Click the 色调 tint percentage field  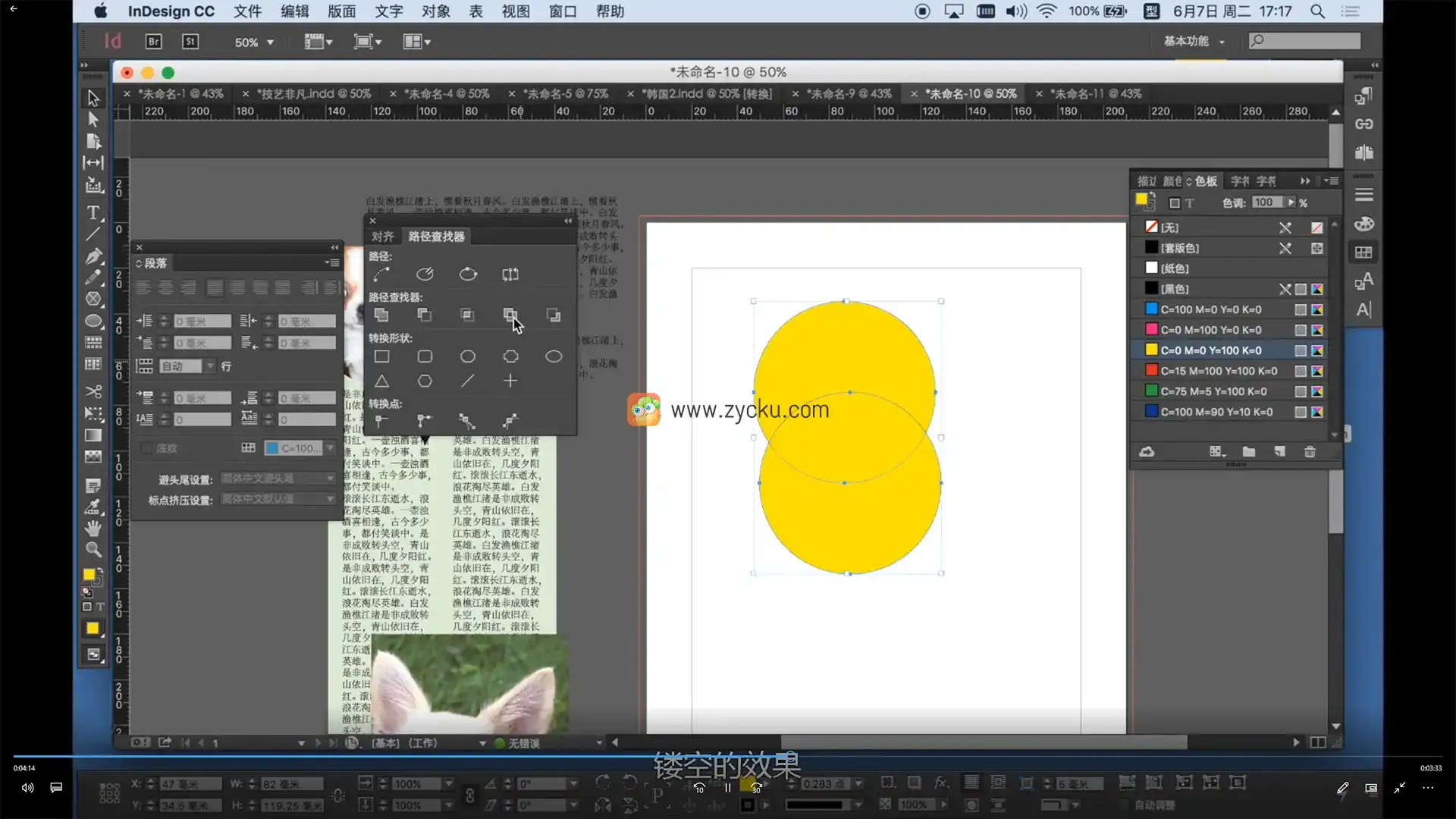pyautogui.click(x=1265, y=202)
